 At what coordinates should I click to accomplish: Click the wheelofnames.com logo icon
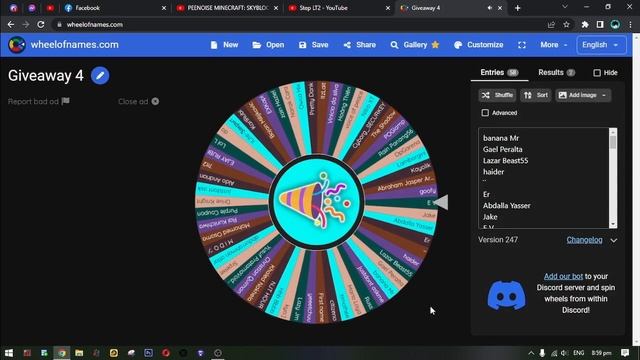pos(17,45)
